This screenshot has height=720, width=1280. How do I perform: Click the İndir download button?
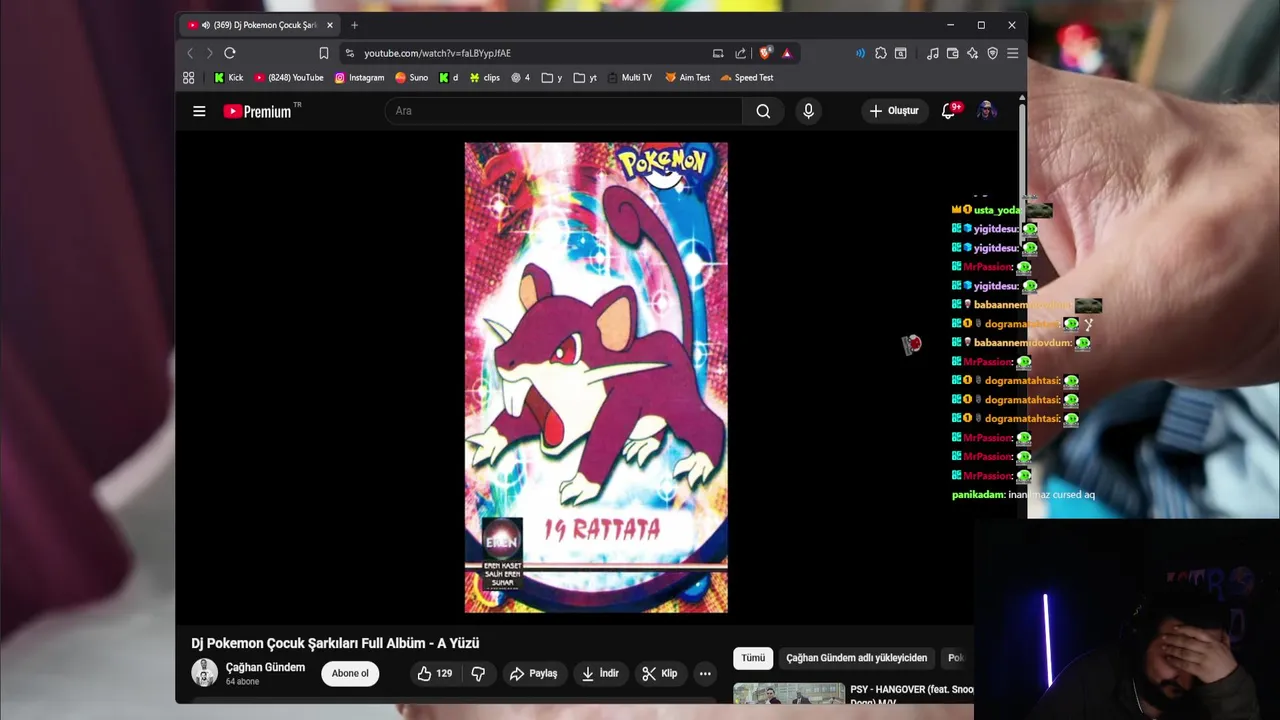601,674
